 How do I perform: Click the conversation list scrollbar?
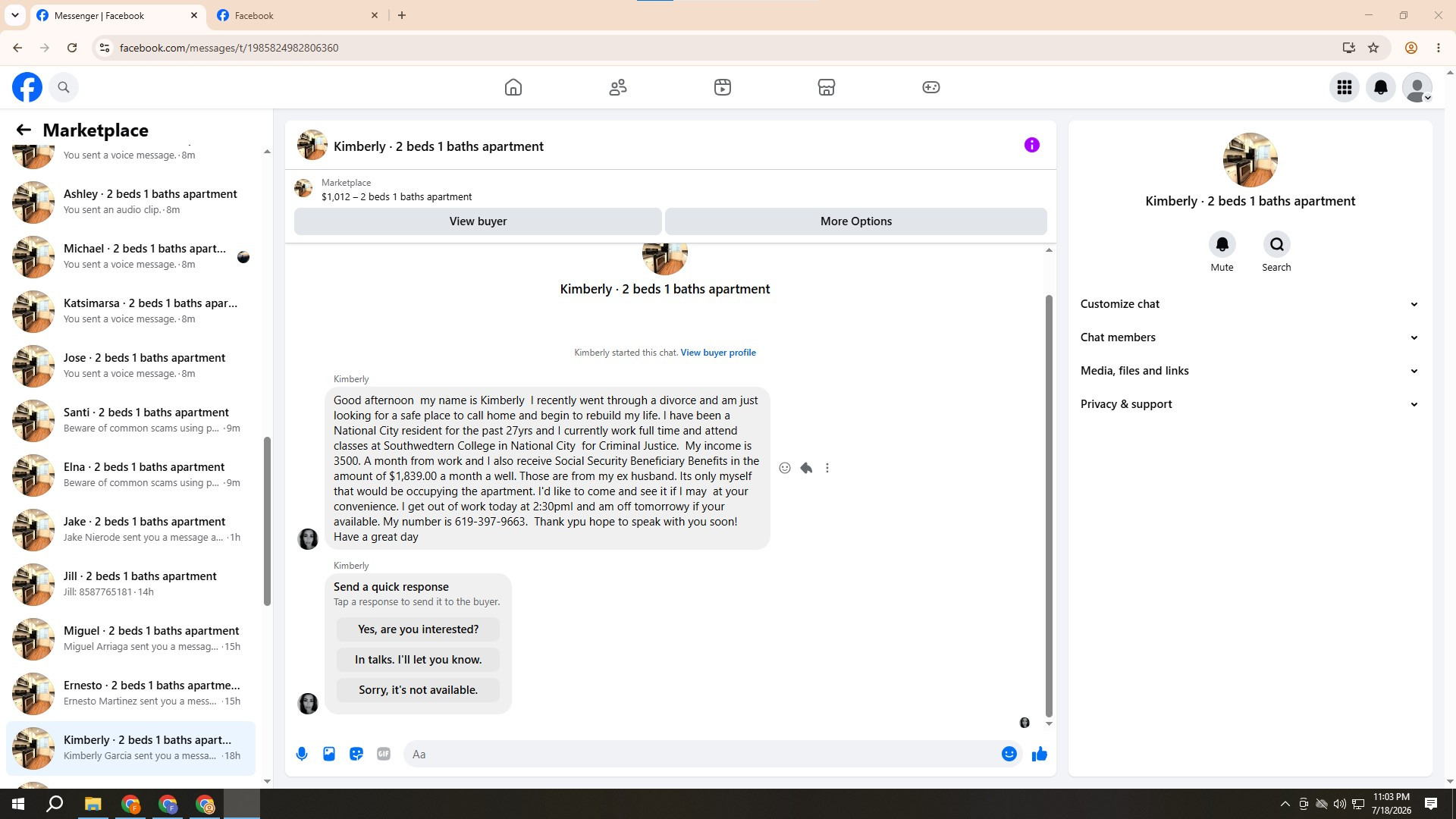tap(267, 522)
